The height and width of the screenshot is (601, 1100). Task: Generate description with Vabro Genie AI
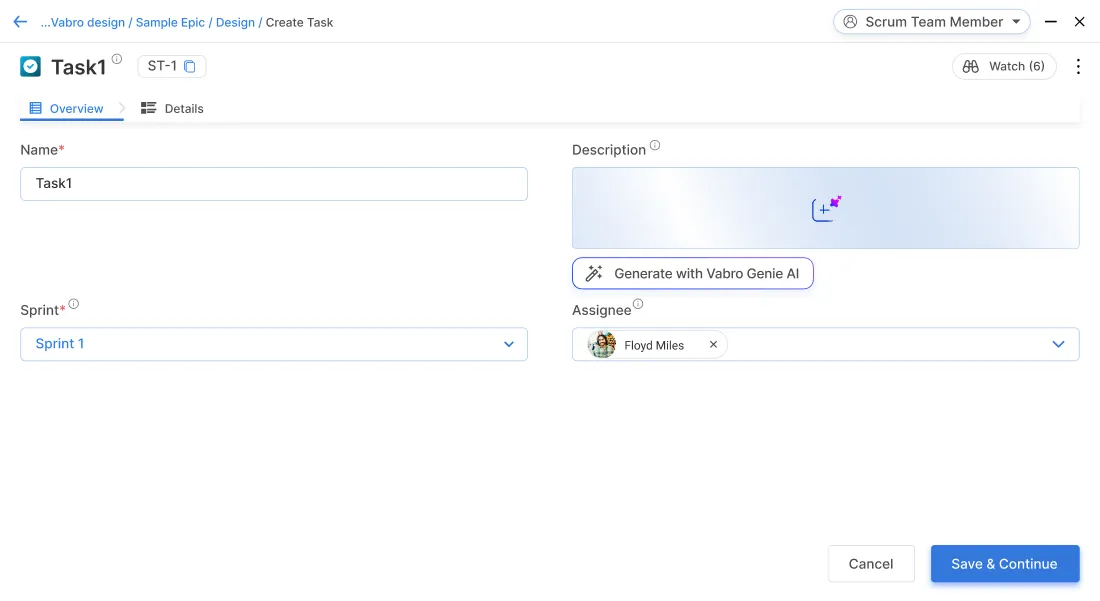point(692,273)
